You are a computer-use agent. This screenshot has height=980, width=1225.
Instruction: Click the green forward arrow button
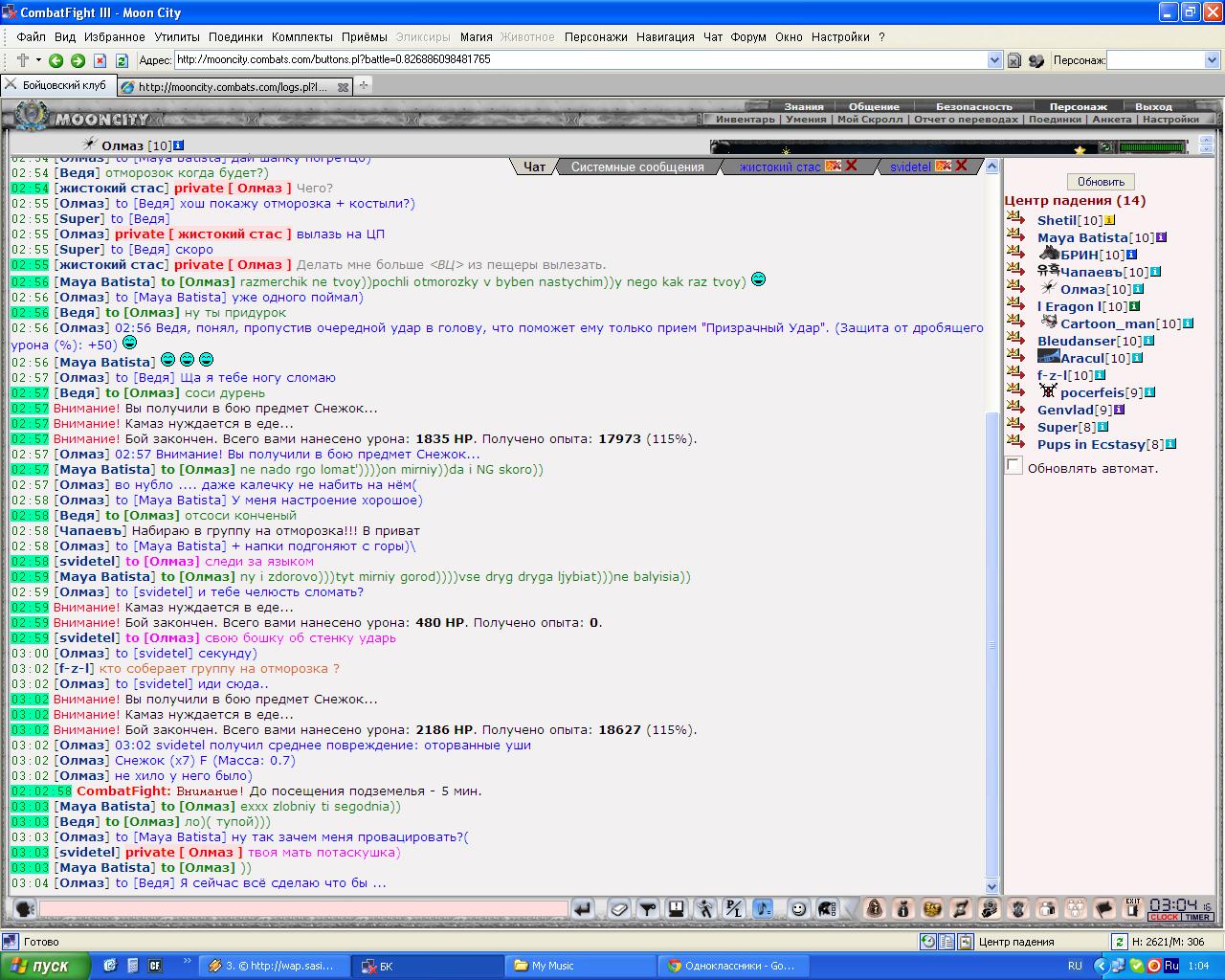tap(78, 60)
